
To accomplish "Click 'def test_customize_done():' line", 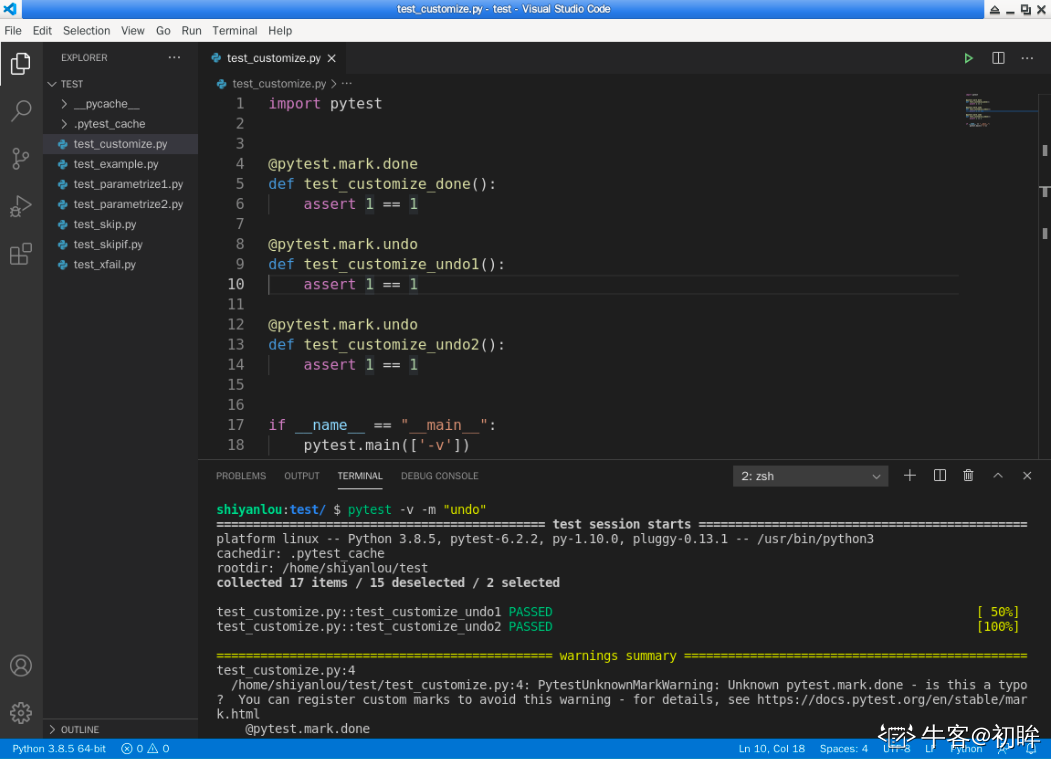I will coord(382,184).
